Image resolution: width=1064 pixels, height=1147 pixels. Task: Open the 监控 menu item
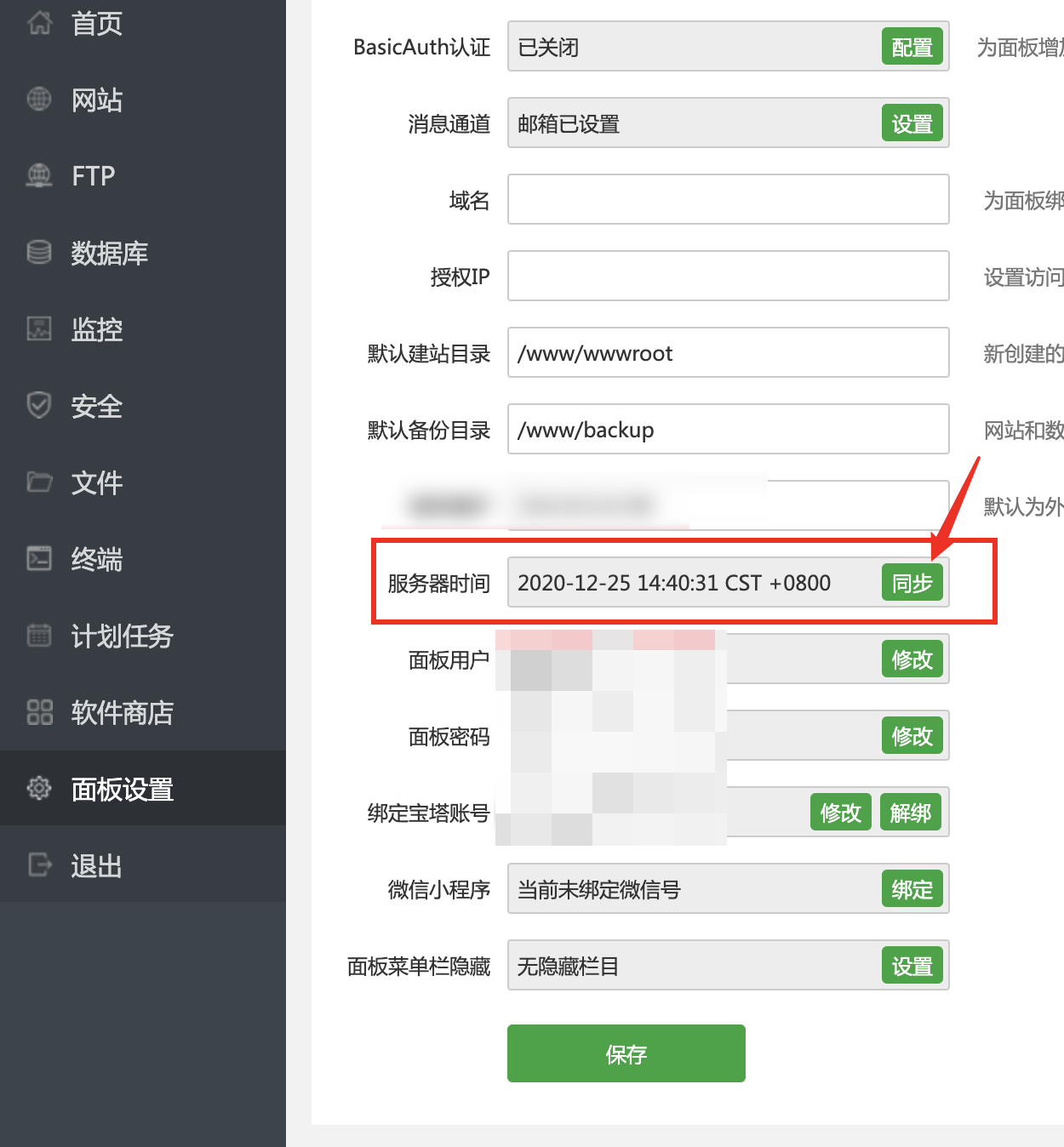(143, 329)
